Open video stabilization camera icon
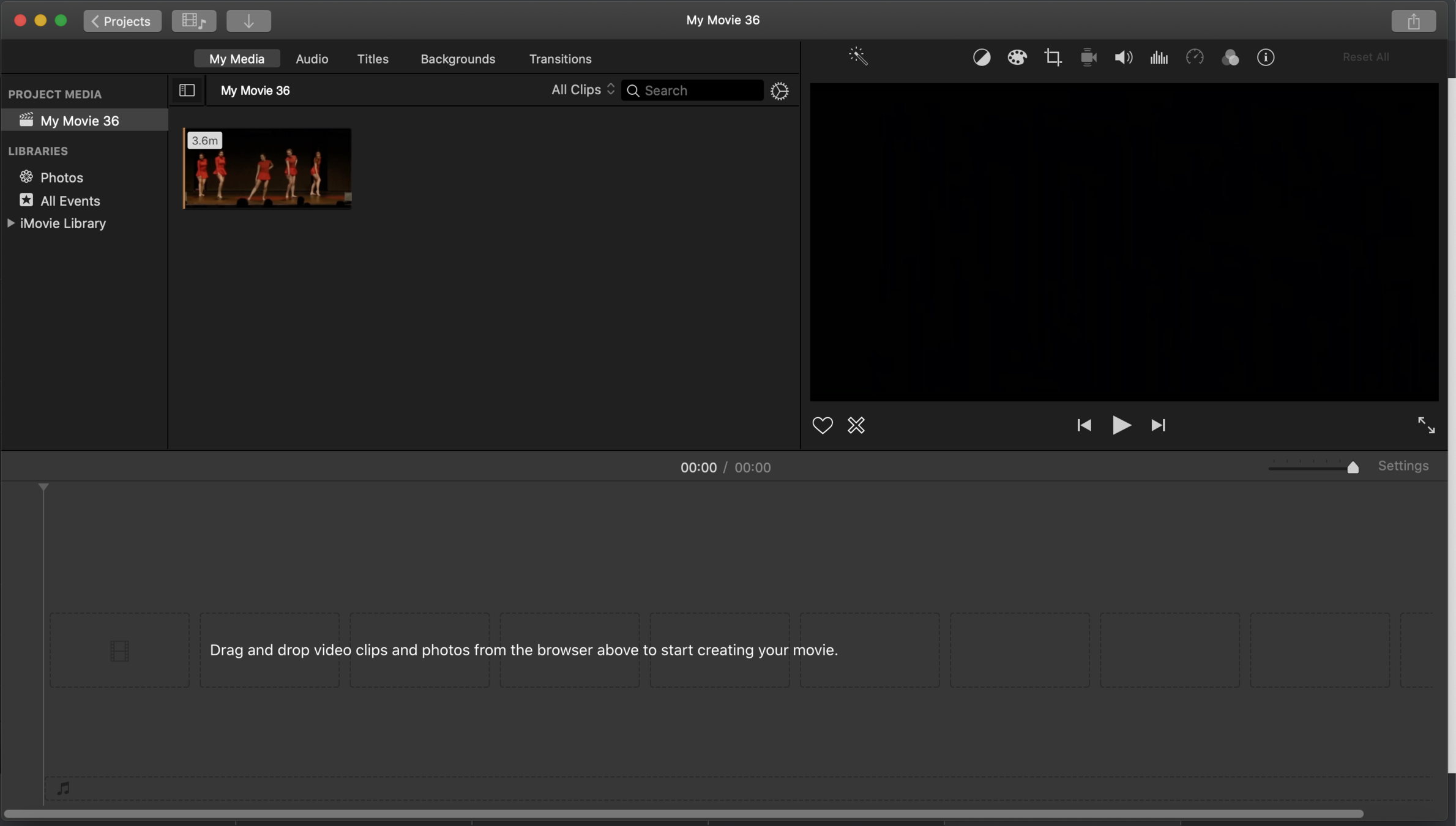The width and height of the screenshot is (1456, 826). tap(1088, 58)
